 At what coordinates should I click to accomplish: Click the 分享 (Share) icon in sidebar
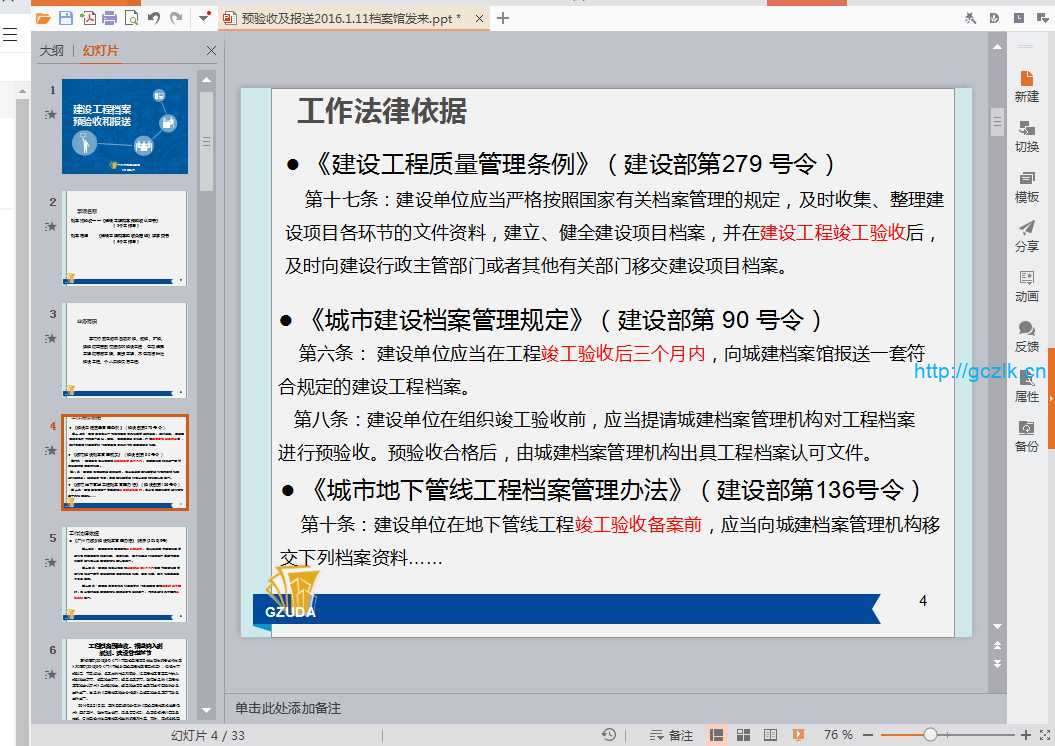tap(1026, 235)
